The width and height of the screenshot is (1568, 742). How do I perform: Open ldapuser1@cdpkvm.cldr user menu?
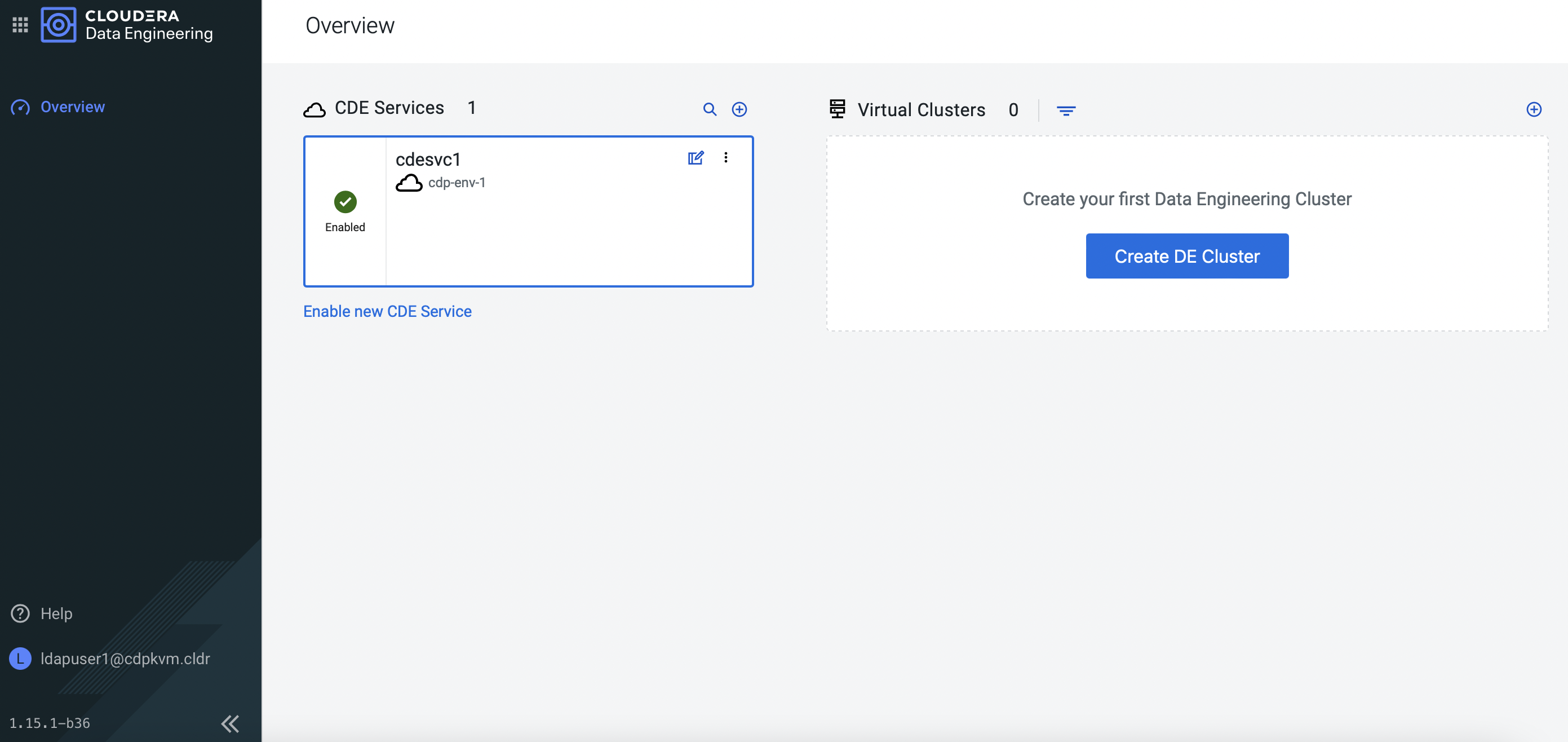[125, 659]
